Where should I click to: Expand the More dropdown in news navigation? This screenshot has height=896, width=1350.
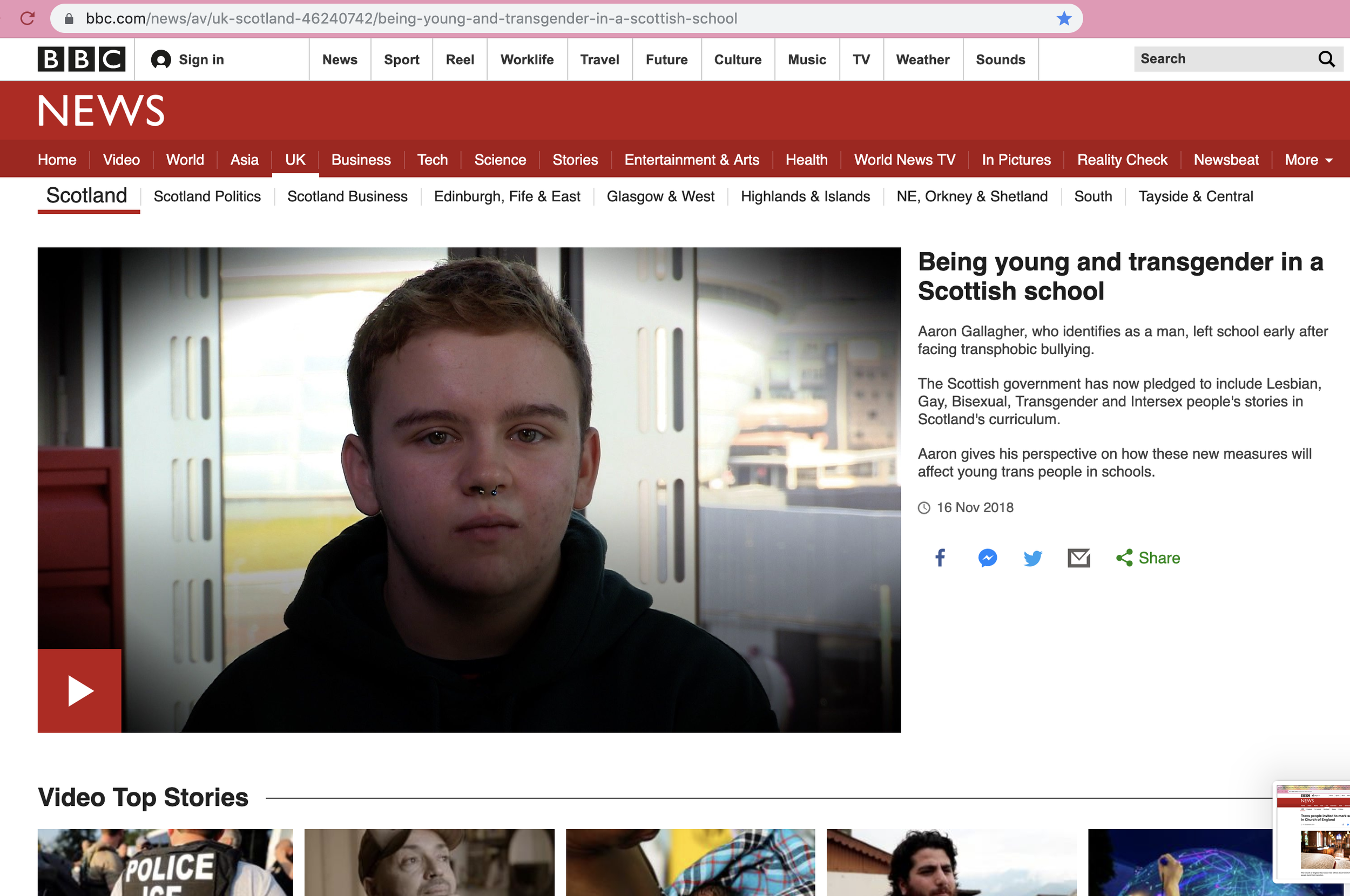pos(1308,160)
